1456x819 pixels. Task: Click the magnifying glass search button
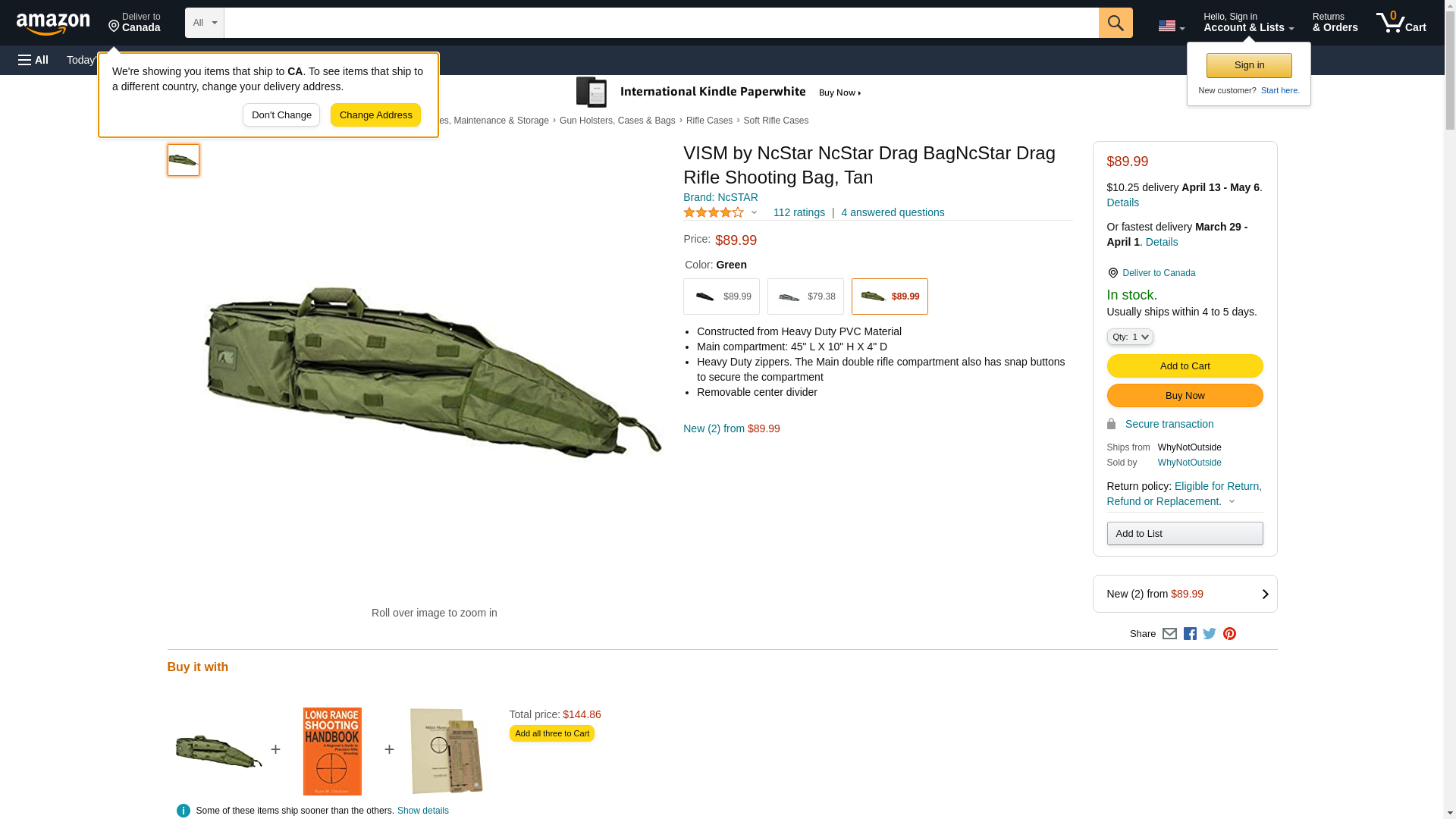click(x=1115, y=23)
